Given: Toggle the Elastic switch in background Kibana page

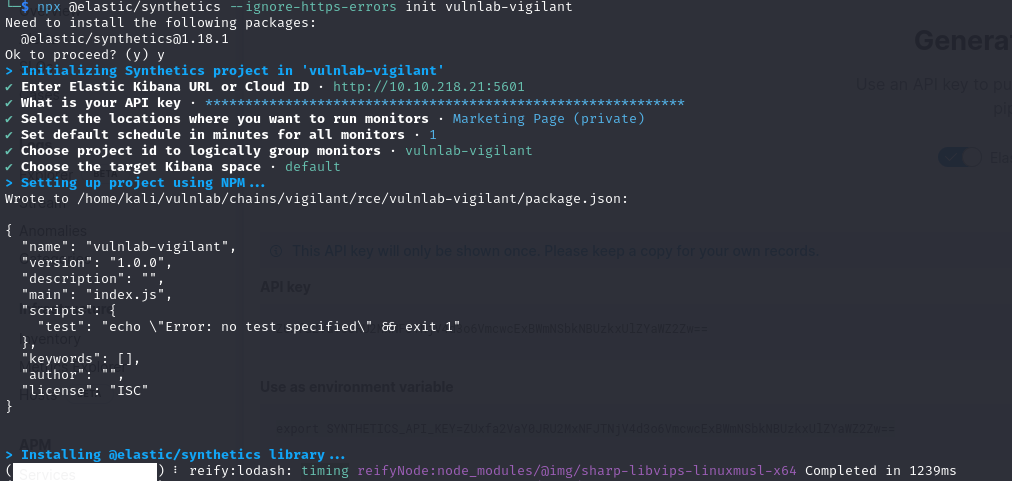Looking at the screenshot, I should [959, 158].
